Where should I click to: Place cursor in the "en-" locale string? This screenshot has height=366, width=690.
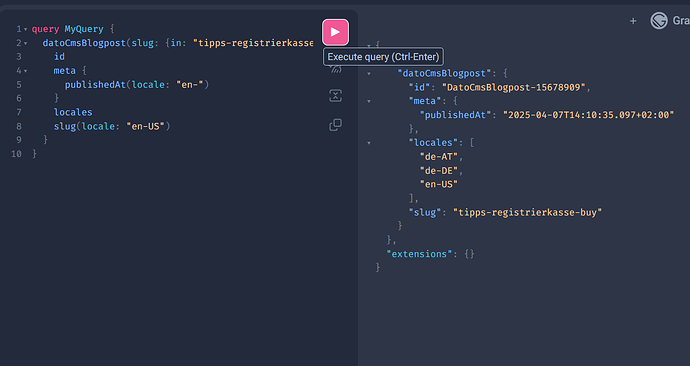[x=192, y=84]
